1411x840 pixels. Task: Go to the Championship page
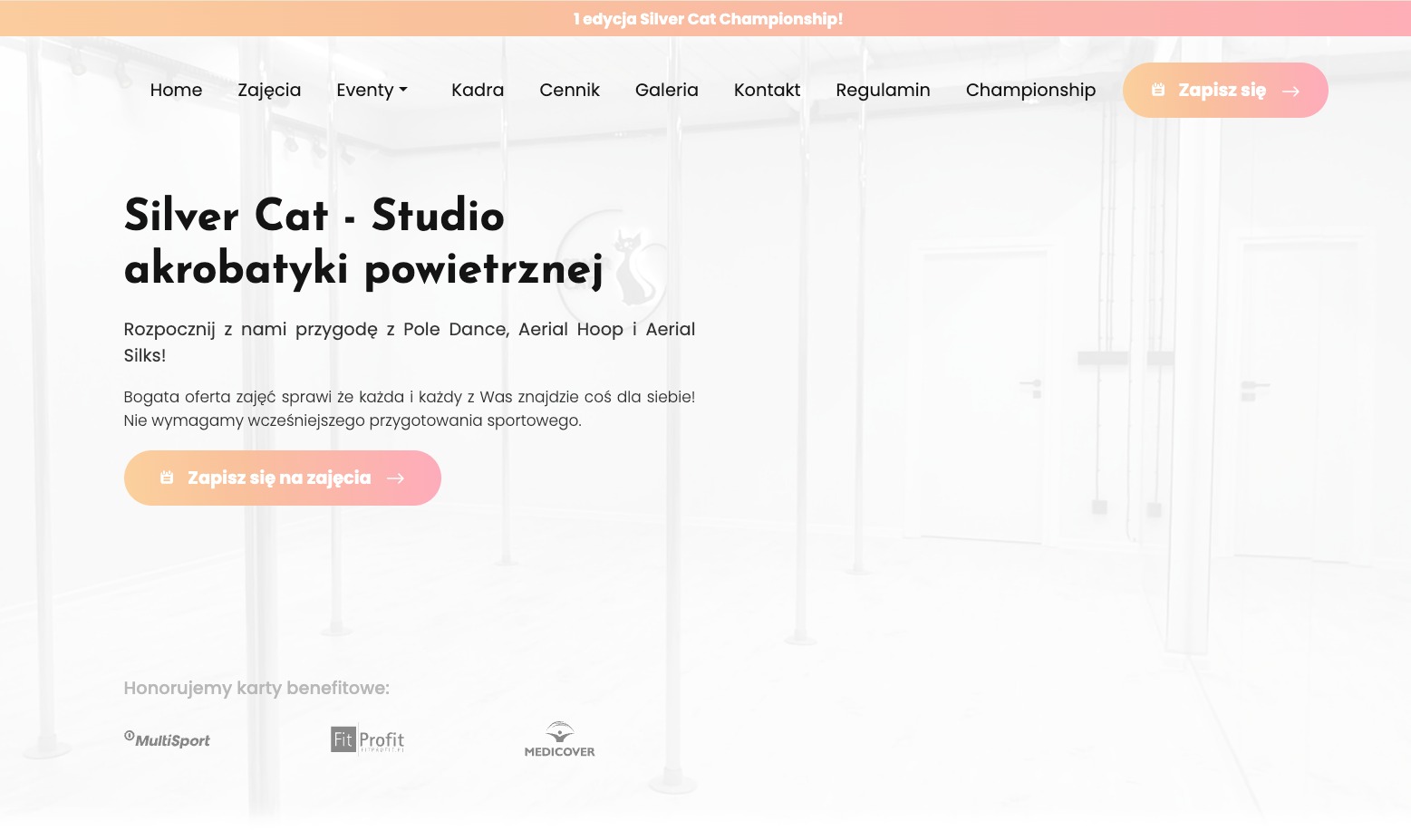tap(1030, 90)
